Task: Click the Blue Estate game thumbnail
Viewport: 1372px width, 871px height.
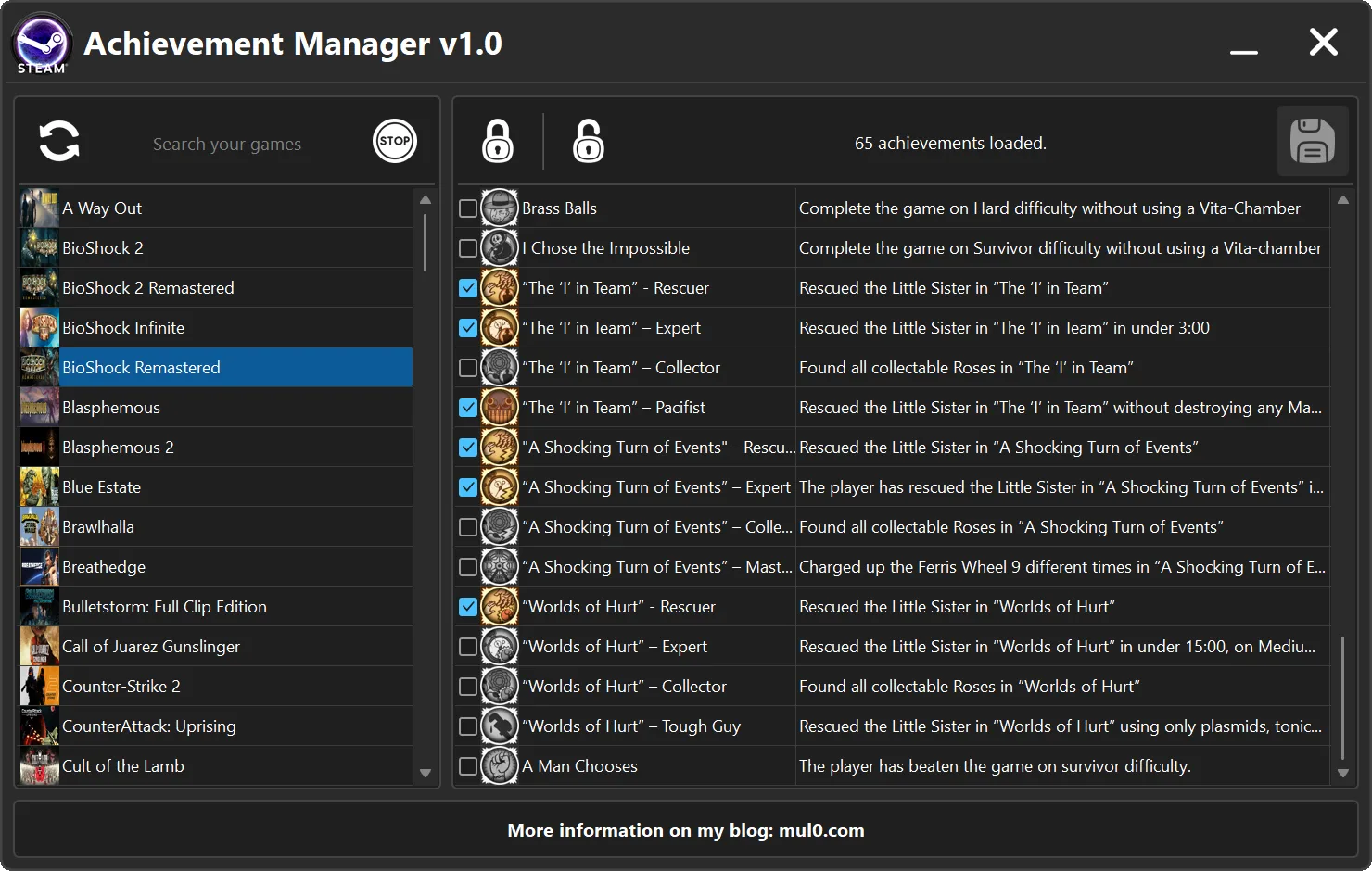Action: click(x=40, y=487)
